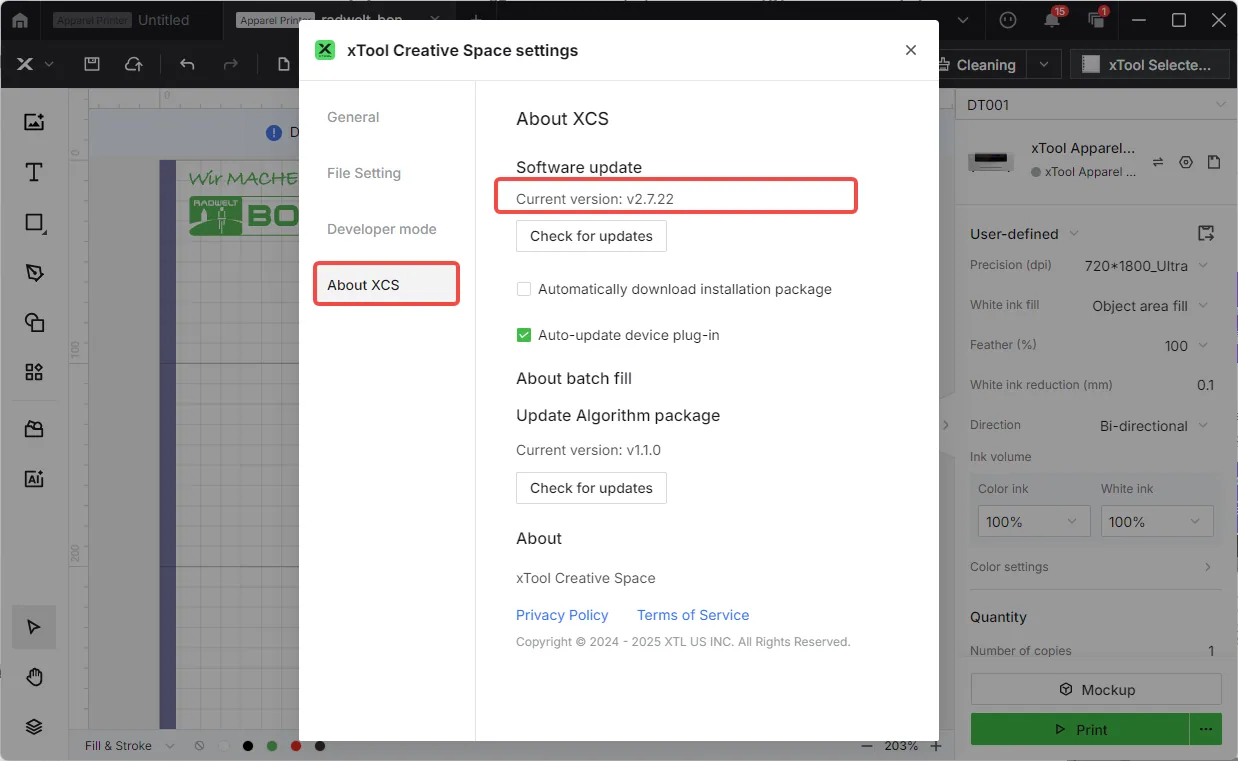
Task: Select the Rectangle shape tool
Action: [34, 222]
